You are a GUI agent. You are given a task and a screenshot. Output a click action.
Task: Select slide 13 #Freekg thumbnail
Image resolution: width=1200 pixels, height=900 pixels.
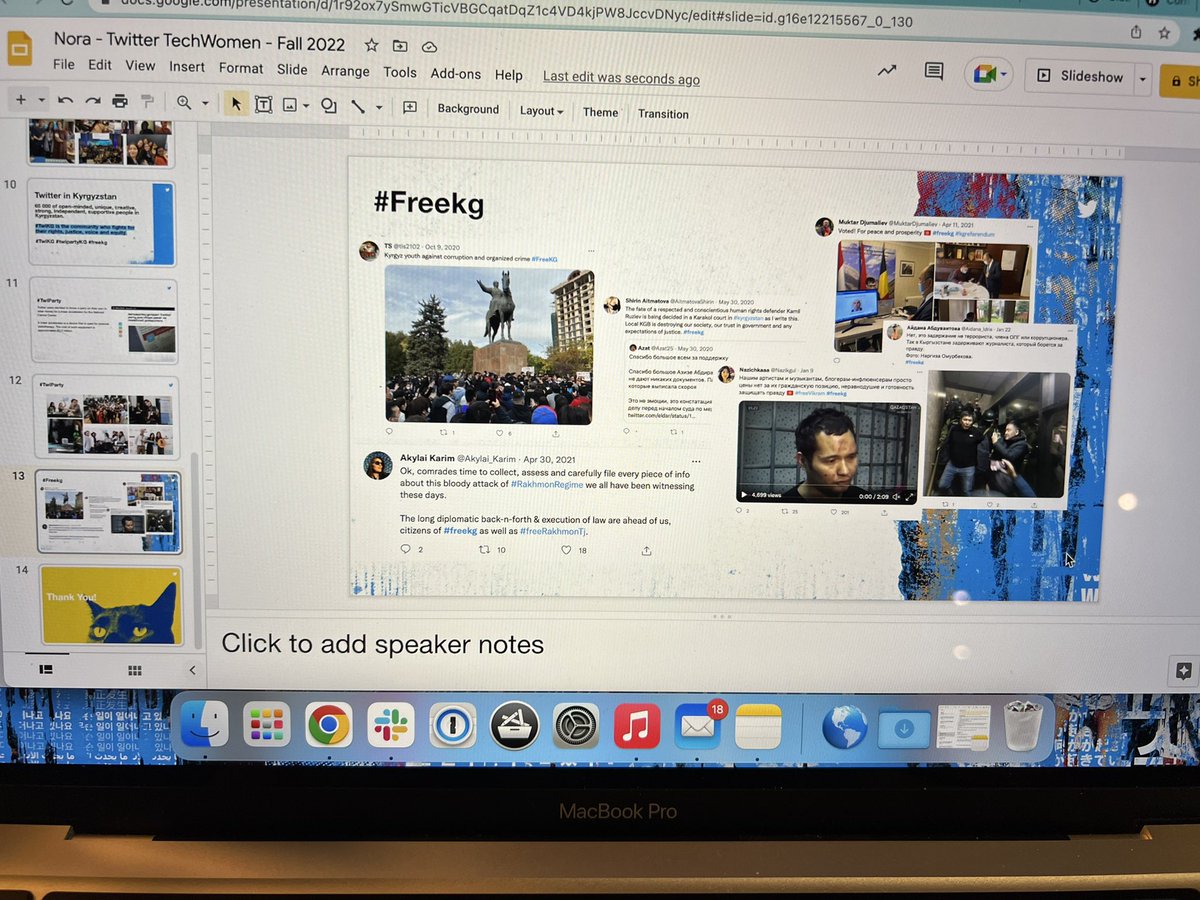109,512
